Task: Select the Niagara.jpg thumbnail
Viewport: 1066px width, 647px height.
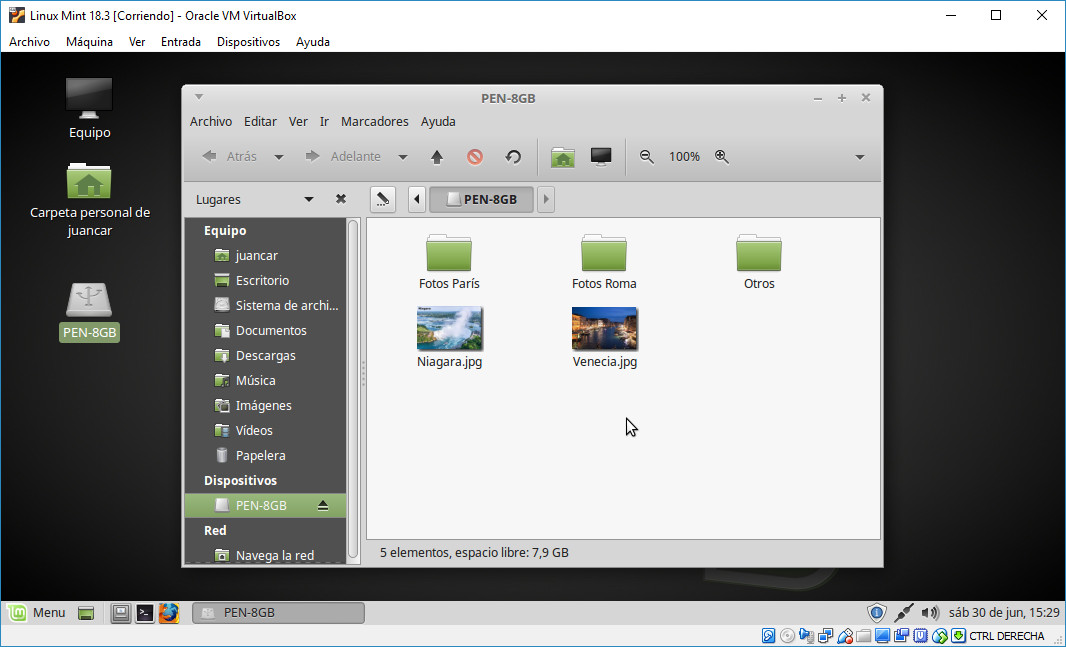Action: click(449, 329)
